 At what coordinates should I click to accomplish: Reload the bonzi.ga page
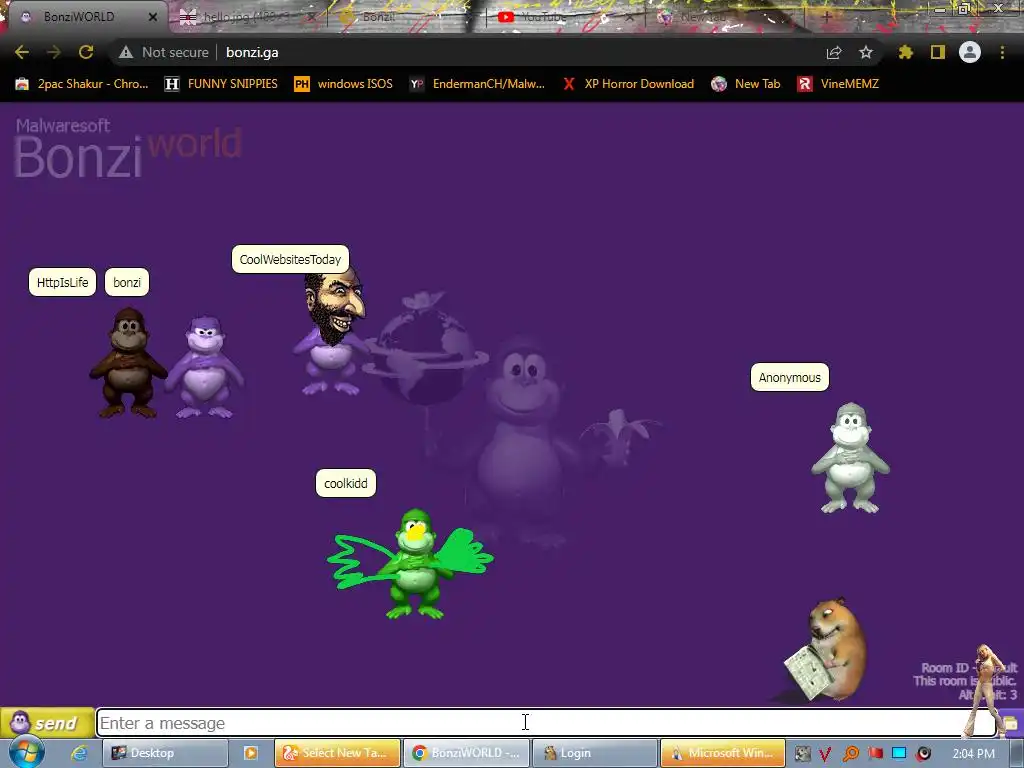[x=86, y=52]
